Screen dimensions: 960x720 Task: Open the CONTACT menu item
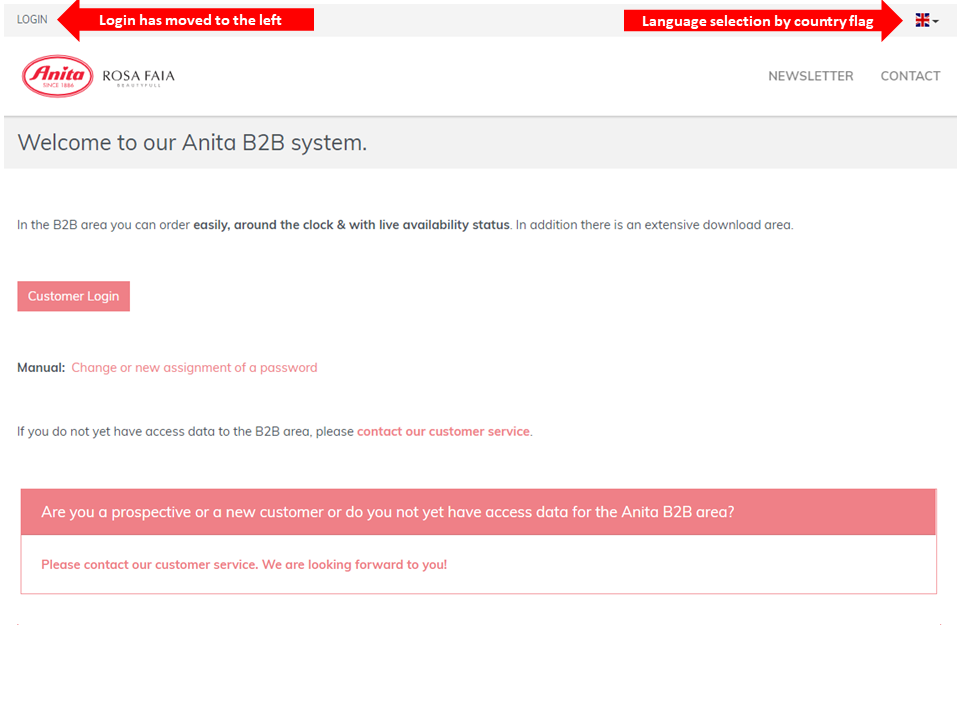tap(910, 76)
